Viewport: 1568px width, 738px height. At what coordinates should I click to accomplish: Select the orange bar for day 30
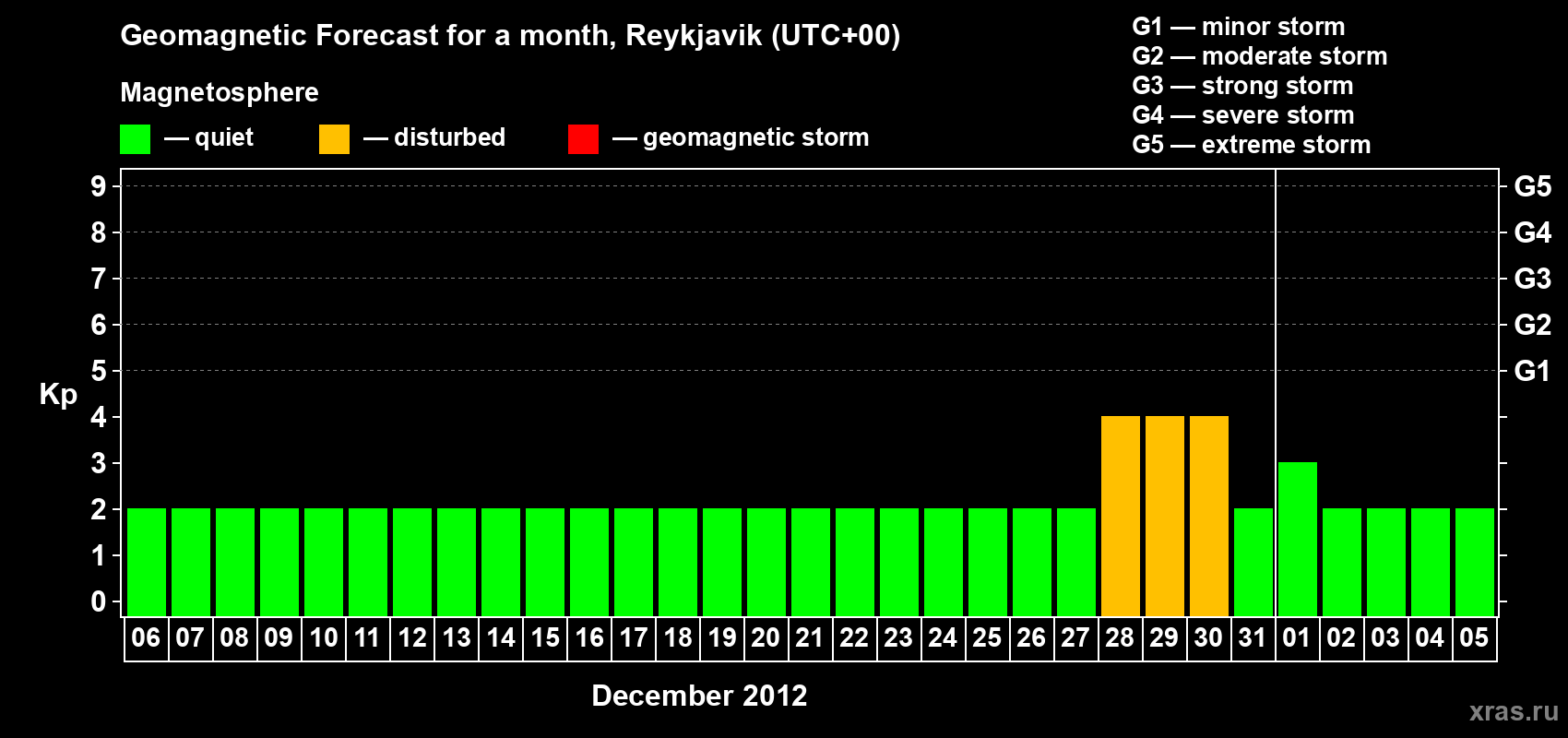pos(1209,516)
